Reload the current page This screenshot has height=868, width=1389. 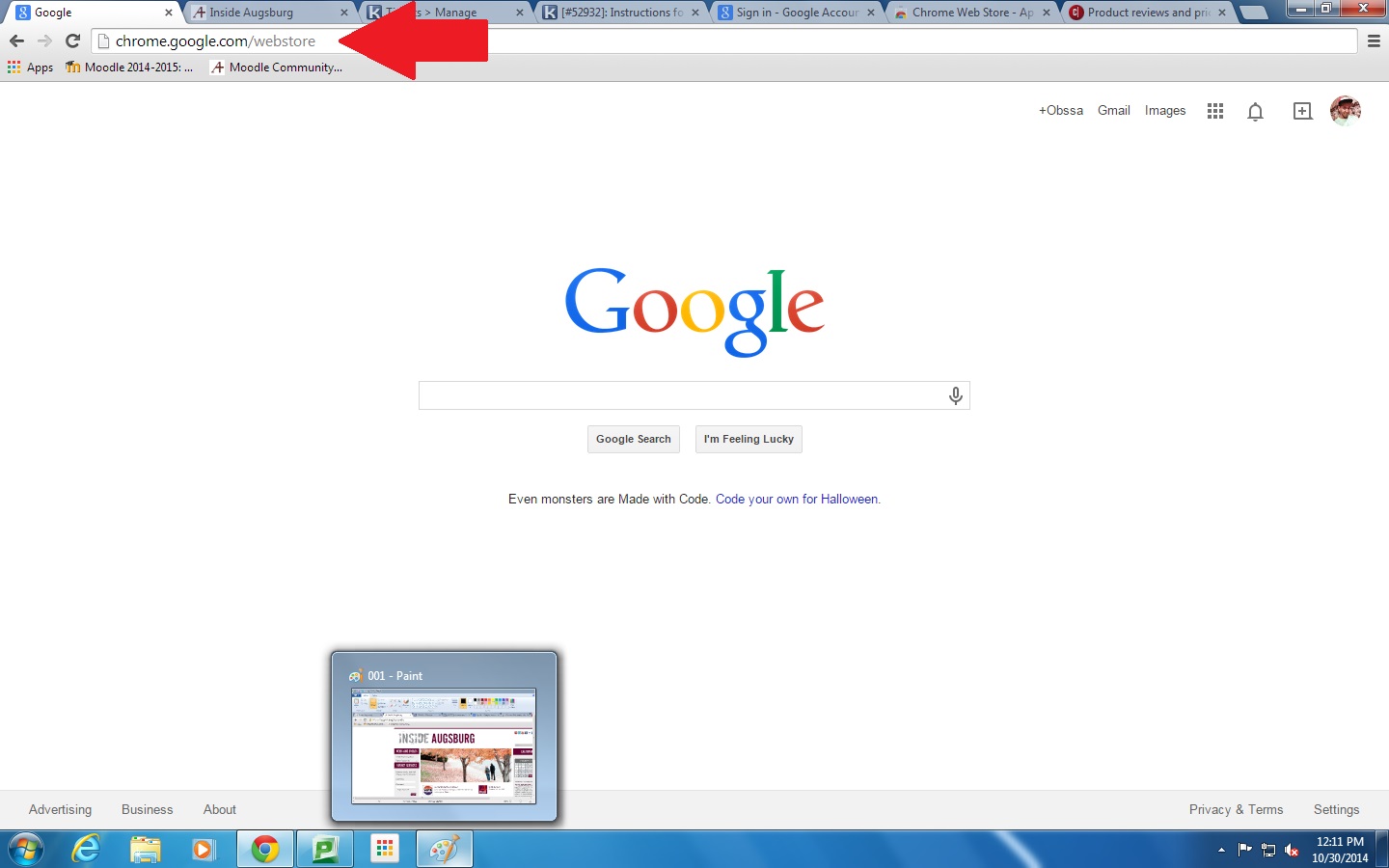[x=72, y=41]
